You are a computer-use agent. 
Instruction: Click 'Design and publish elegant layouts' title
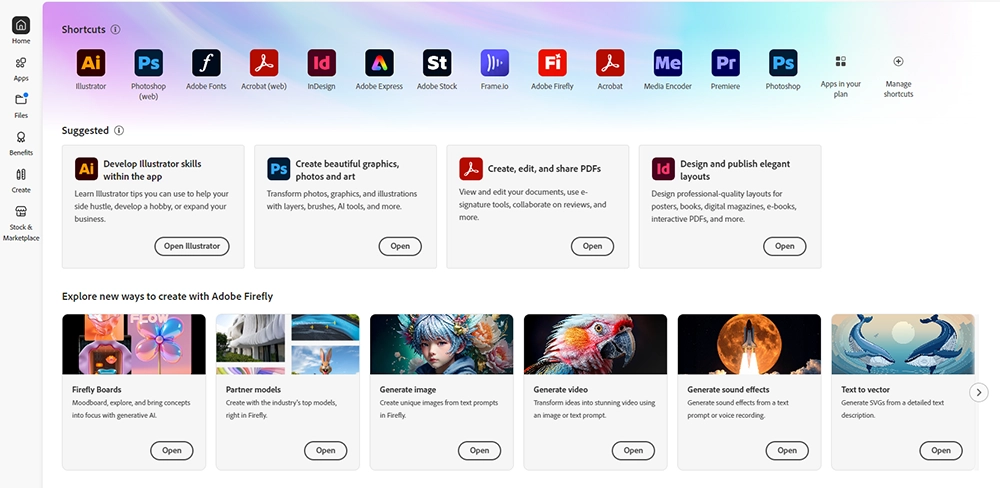[x=735, y=170]
